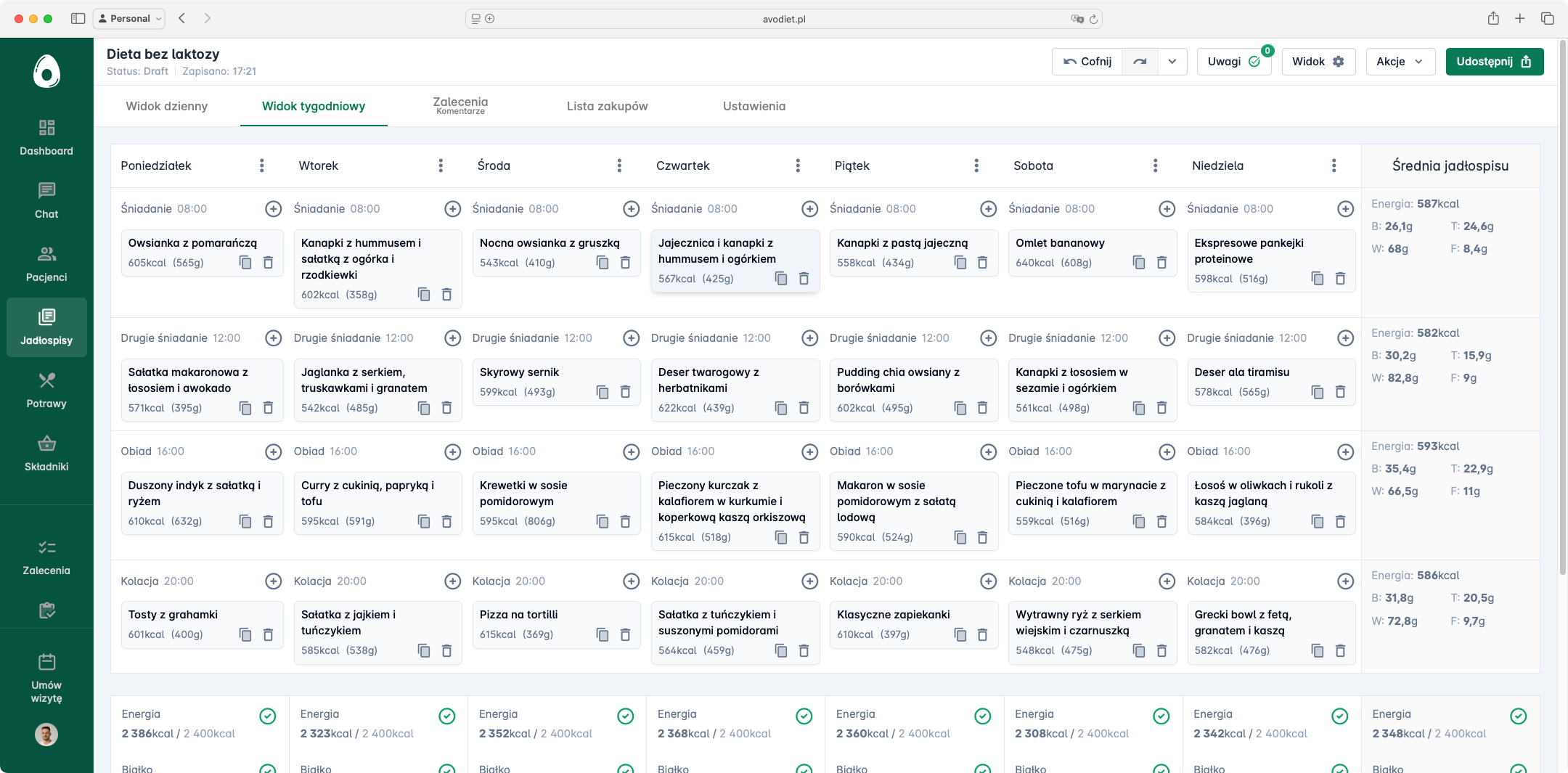Image resolution: width=1568 pixels, height=773 pixels.
Task: Click the redo arrow button
Action: pyautogui.click(x=1140, y=62)
